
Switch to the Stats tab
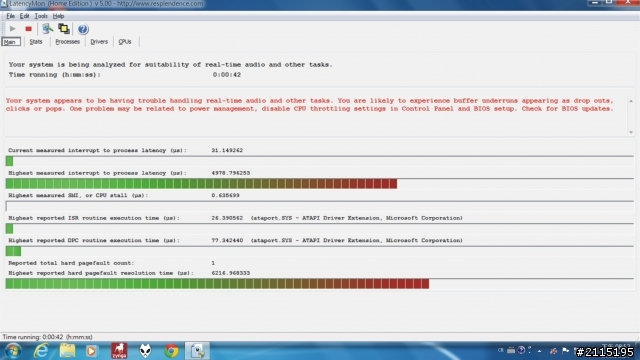coord(36,42)
